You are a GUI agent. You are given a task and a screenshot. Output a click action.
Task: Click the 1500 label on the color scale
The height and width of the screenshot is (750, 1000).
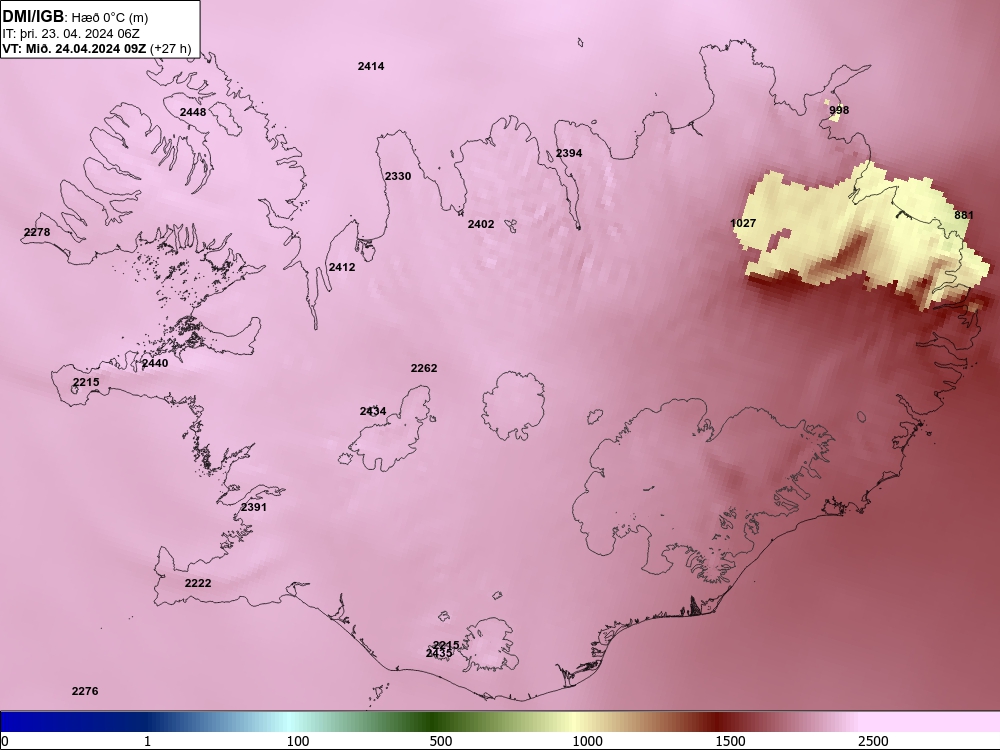point(730,741)
